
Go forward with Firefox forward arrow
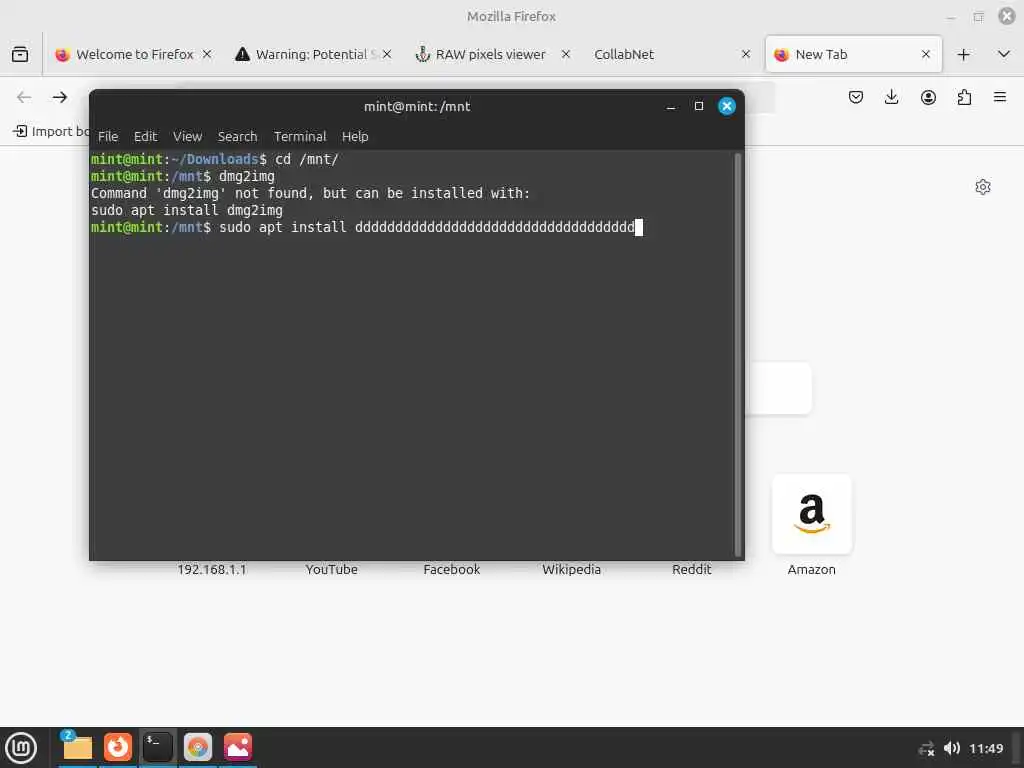pyautogui.click(x=60, y=97)
